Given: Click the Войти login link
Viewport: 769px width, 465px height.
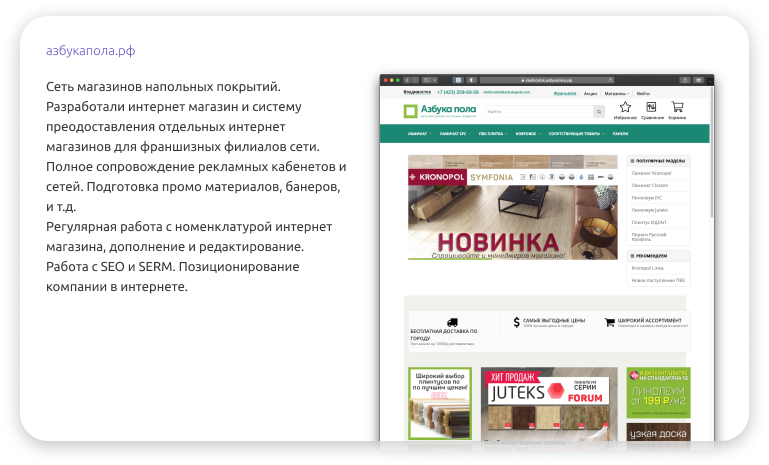Looking at the screenshot, I should click(643, 93).
